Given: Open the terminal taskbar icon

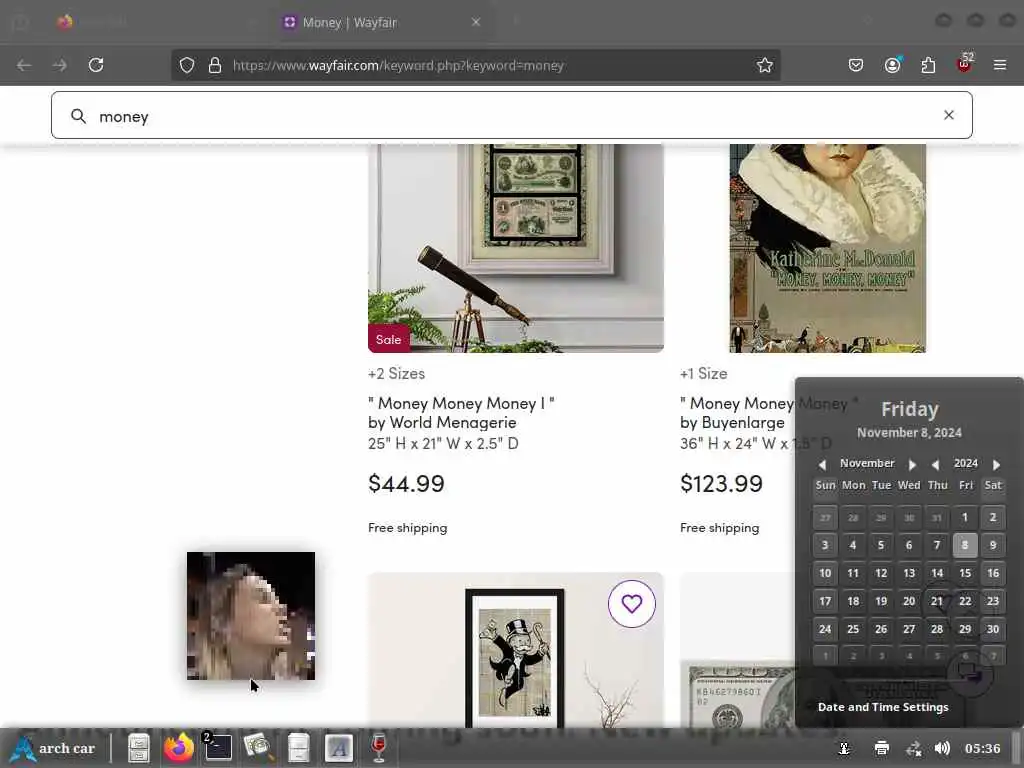Looking at the screenshot, I should point(218,748).
